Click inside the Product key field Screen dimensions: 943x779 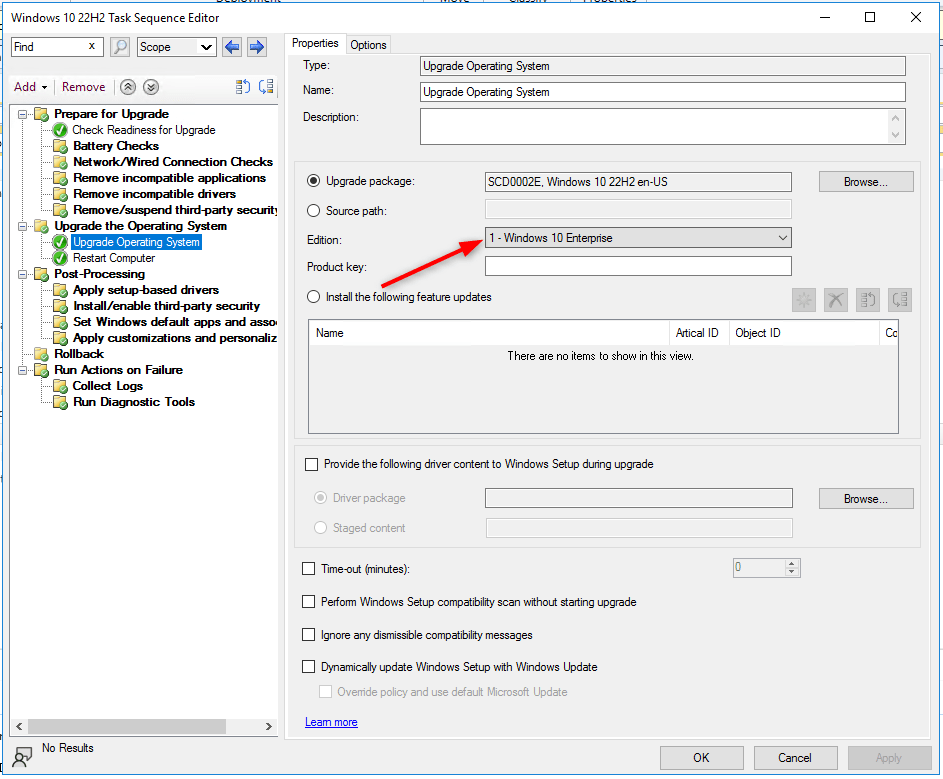[636, 265]
